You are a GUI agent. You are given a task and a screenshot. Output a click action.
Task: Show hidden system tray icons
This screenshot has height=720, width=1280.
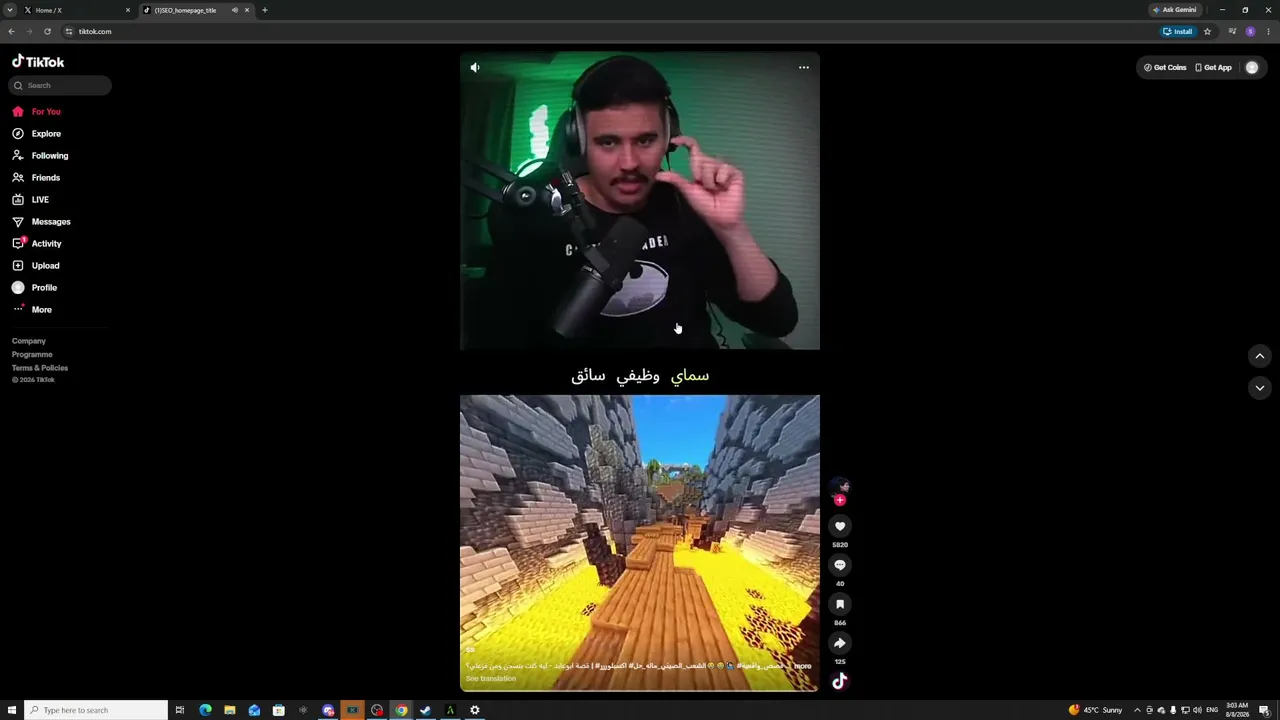[x=1137, y=710]
